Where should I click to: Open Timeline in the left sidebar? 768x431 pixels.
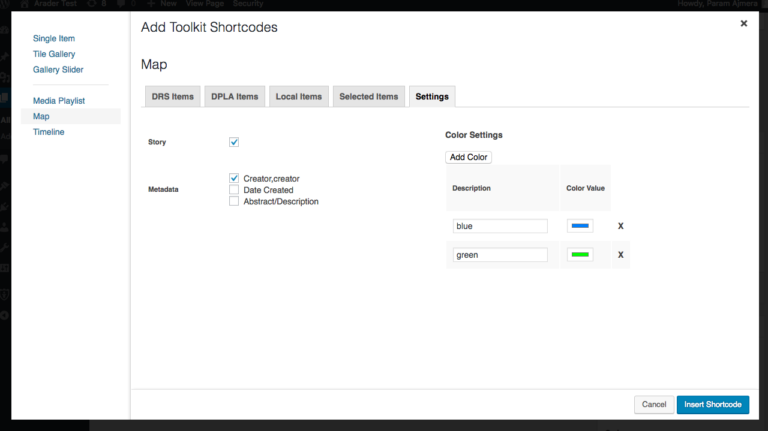[x=48, y=132]
